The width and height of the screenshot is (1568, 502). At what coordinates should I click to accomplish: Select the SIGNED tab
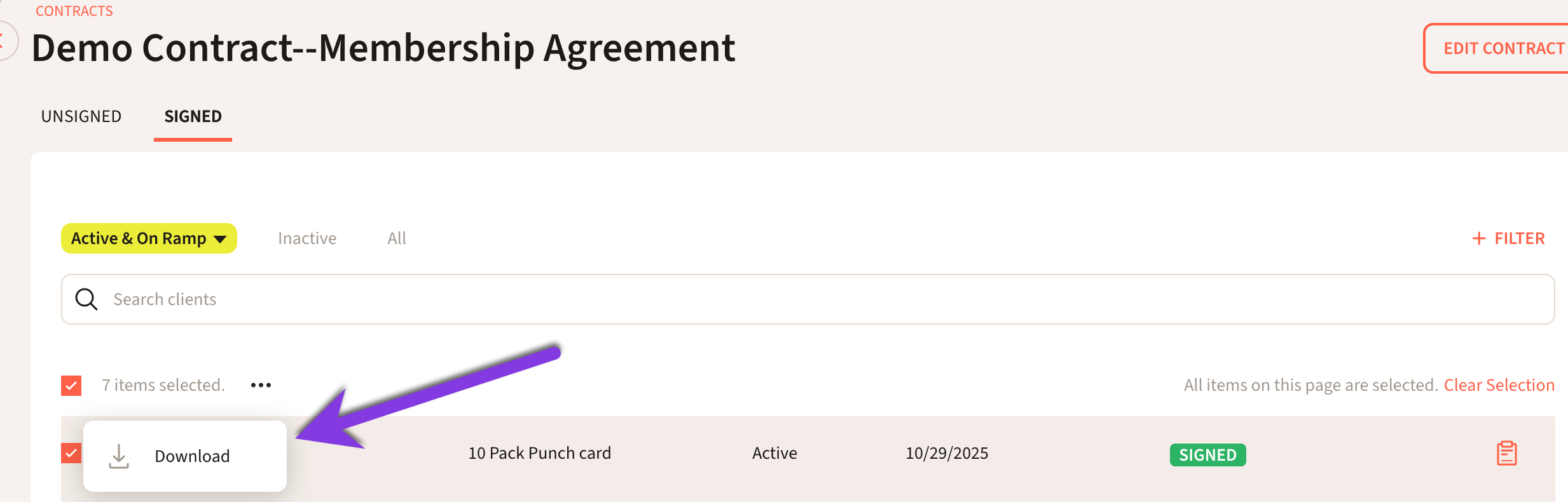click(193, 116)
